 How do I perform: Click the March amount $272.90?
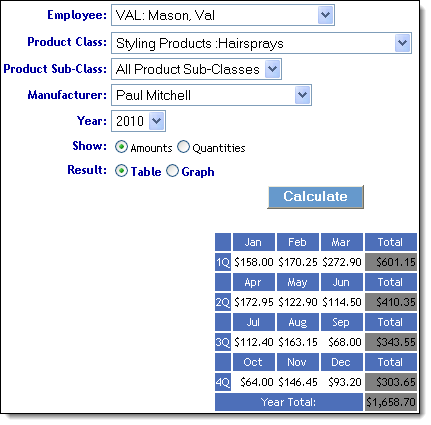pos(342,262)
